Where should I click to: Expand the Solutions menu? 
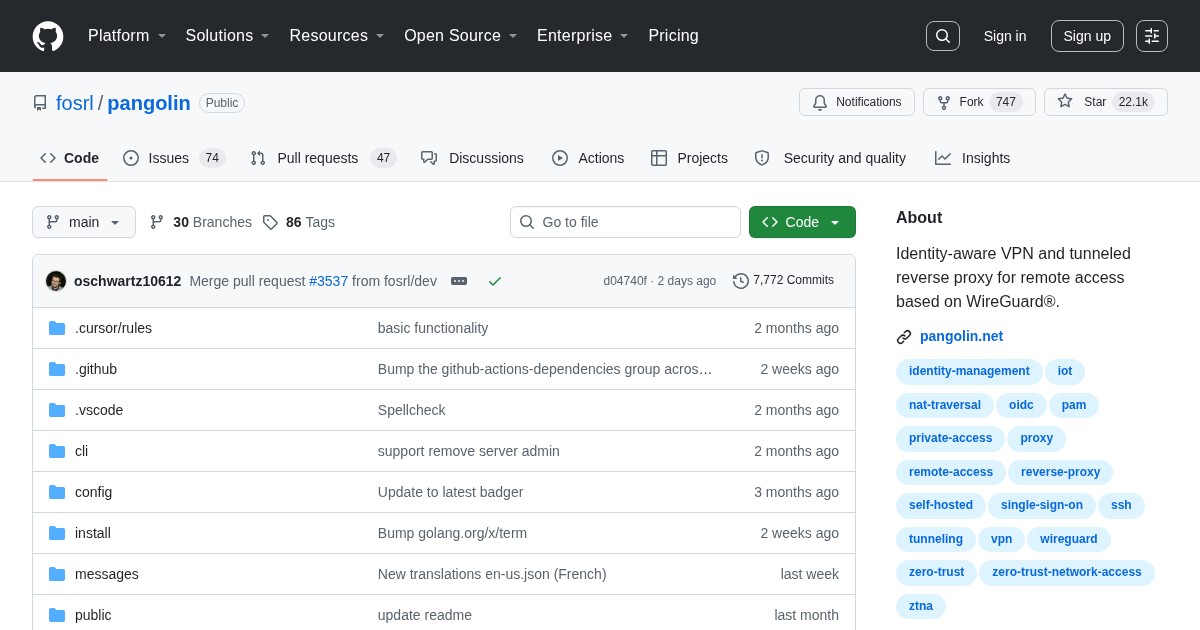tap(228, 36)
